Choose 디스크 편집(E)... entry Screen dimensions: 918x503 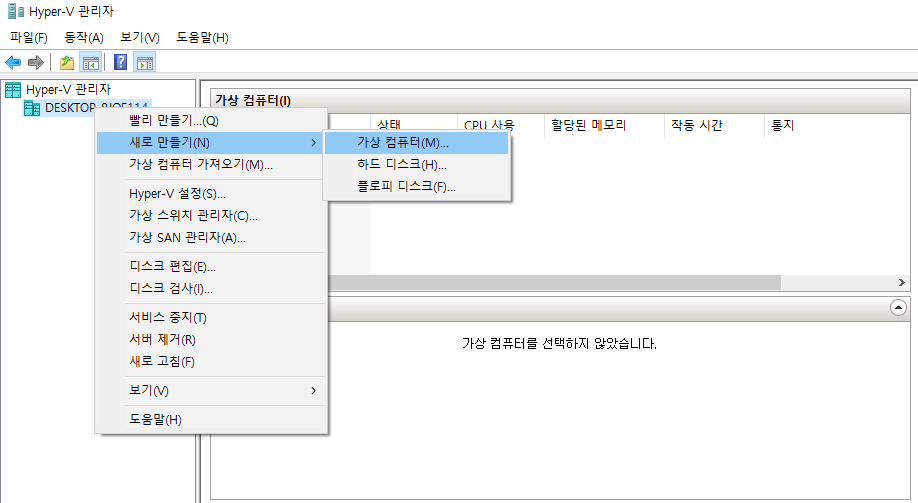click(x=210, y=266)
